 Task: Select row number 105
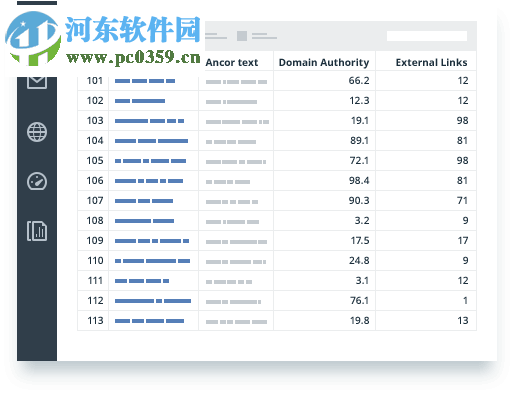[95, 161]
